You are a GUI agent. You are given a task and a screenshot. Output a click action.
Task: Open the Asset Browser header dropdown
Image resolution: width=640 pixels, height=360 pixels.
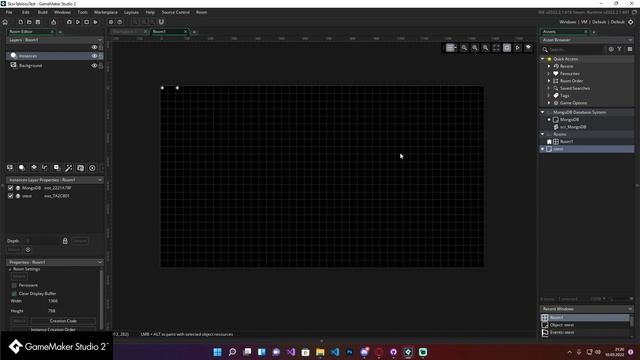(x=630, y=40)
